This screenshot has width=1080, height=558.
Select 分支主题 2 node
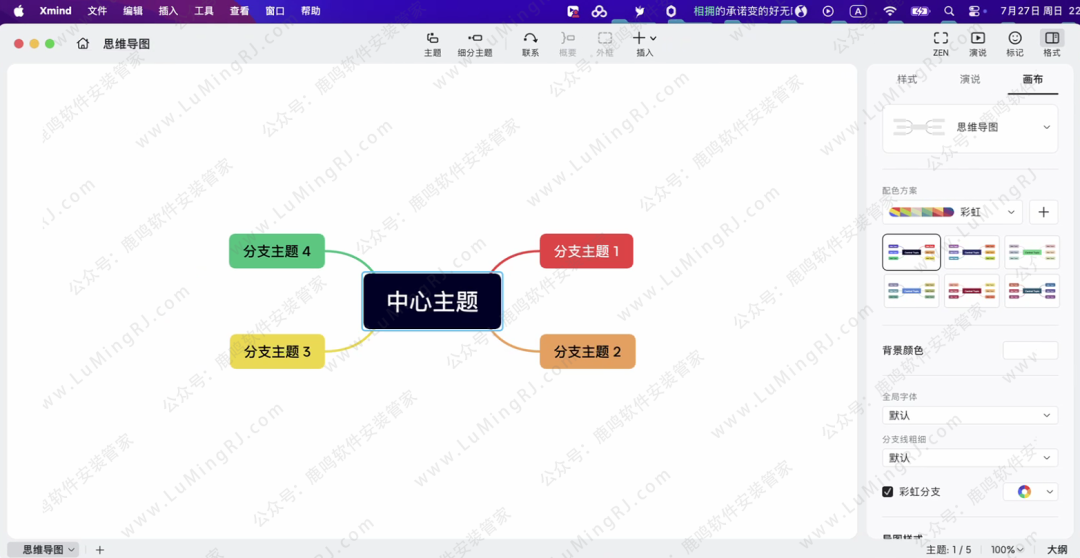pos(588,351)
